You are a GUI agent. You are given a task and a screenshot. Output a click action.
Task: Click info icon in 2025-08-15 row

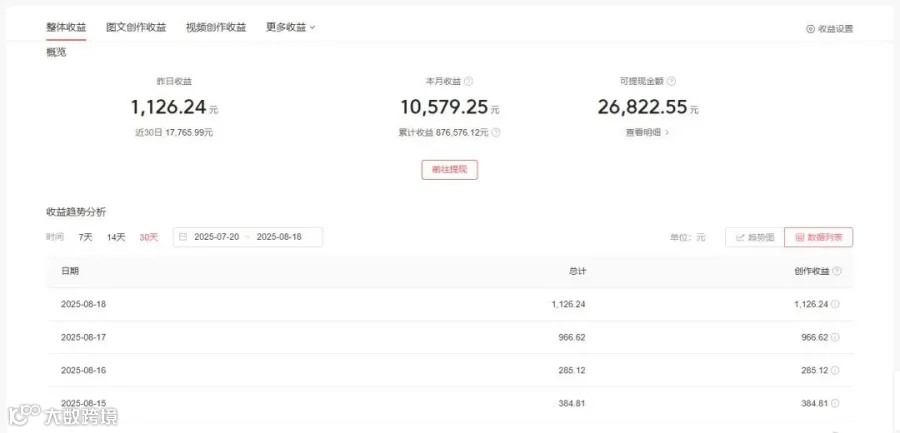pos(835,404)
